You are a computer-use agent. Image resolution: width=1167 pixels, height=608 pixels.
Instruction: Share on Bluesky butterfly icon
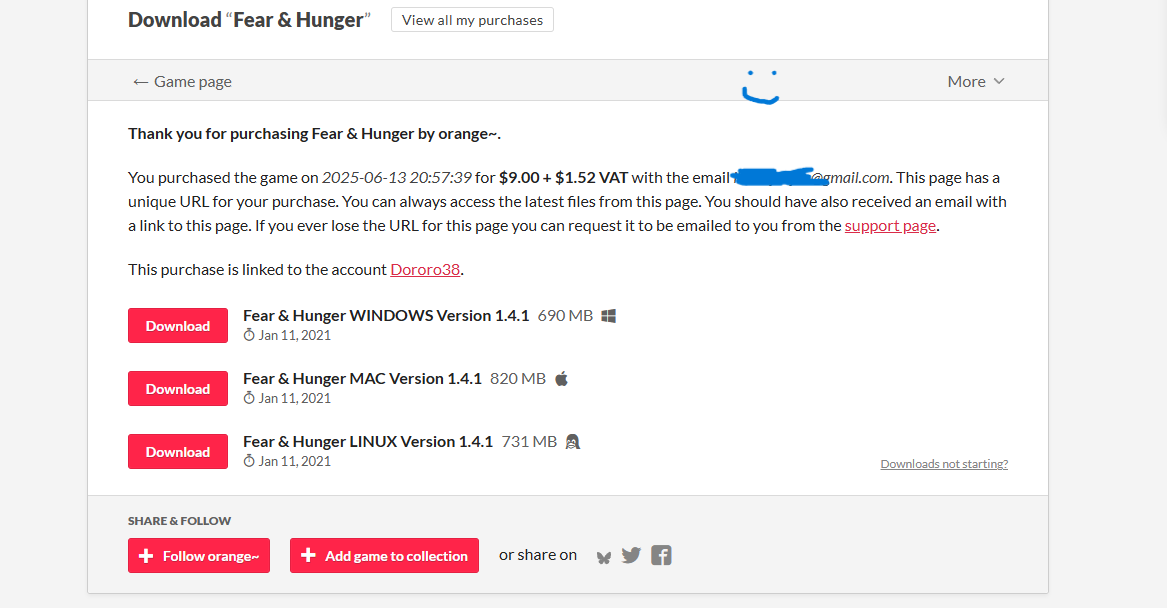(x=604, y=557)
